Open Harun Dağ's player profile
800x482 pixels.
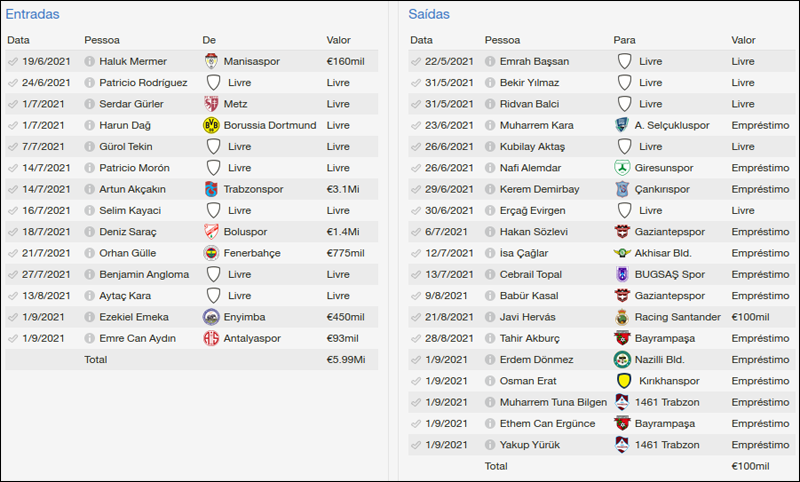127,126
